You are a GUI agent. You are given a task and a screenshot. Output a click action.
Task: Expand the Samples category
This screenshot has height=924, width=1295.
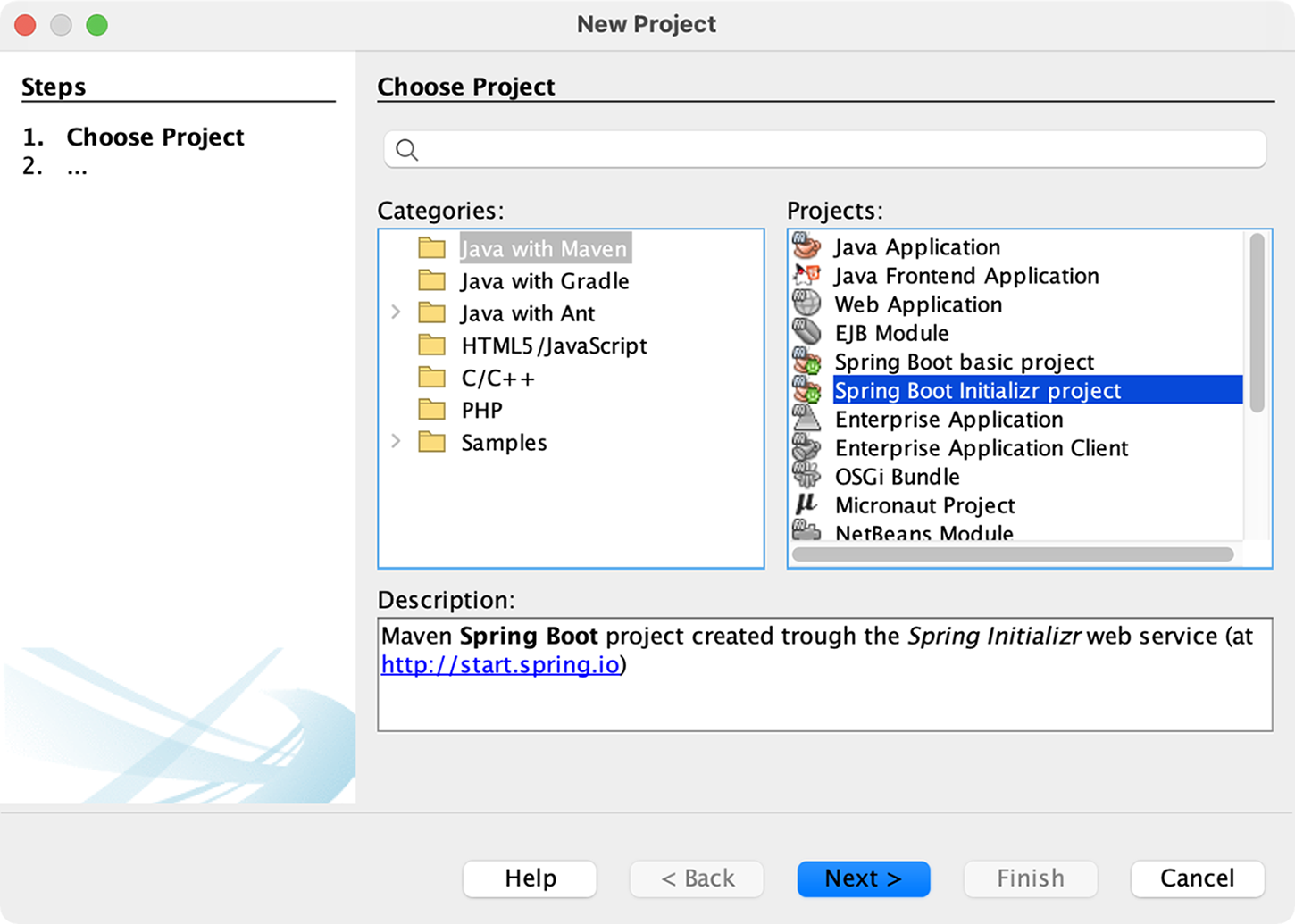point(396,441)
